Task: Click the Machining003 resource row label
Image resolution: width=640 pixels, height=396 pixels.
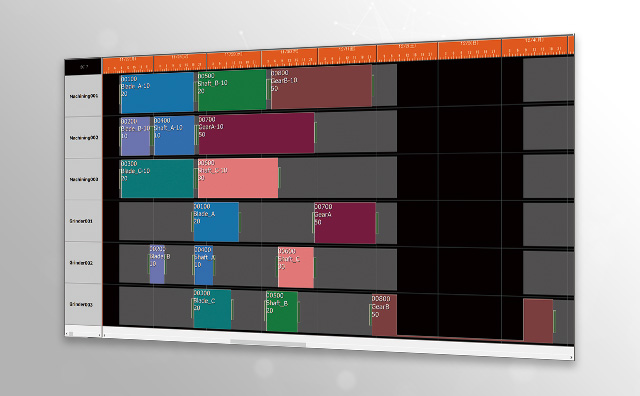Action: (83, 179)
